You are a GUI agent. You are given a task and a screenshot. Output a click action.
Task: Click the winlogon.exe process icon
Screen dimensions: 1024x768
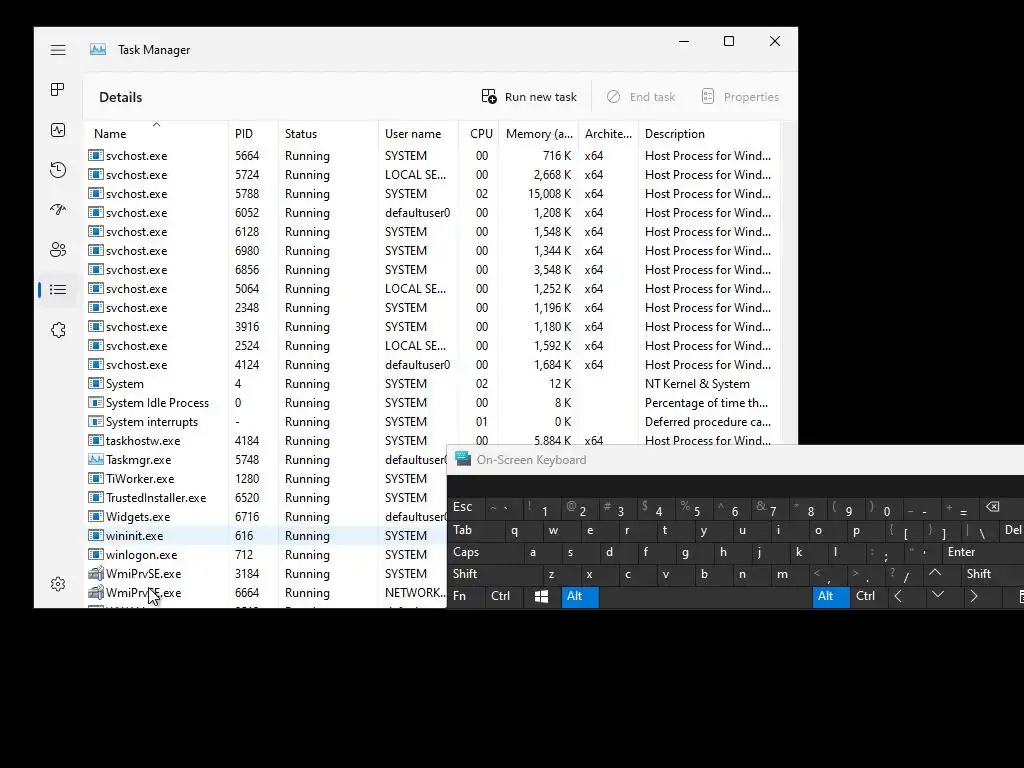pyautogui.click(x=96, y=554)
